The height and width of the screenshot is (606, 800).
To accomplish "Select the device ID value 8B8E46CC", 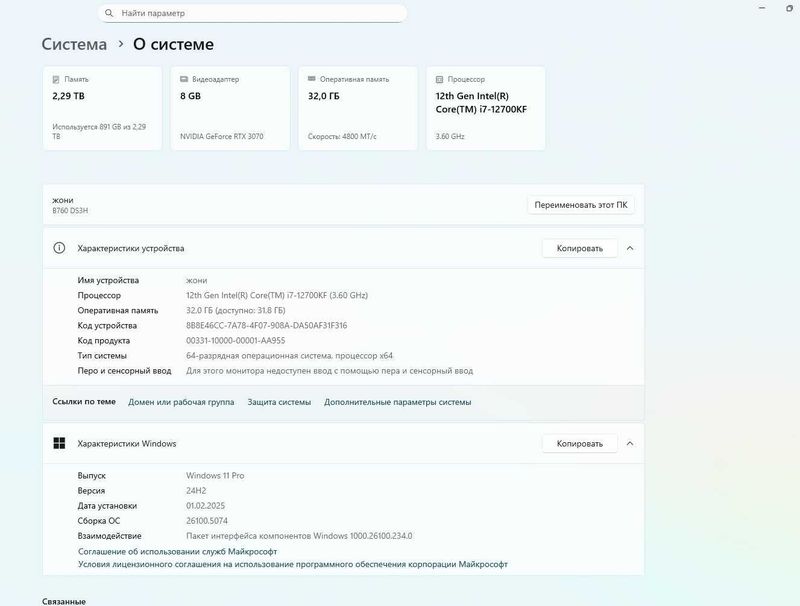I will (x=266, y=325).
